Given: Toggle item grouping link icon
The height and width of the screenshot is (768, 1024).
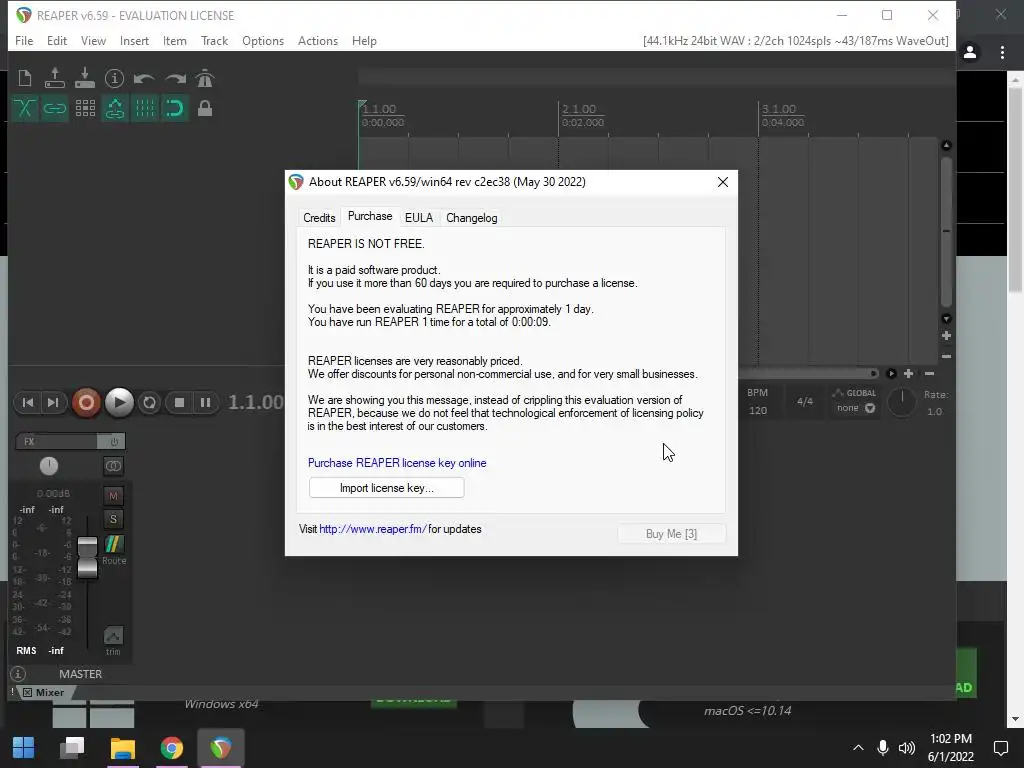Looking at the screenshot, I should (x=55, y=108).
